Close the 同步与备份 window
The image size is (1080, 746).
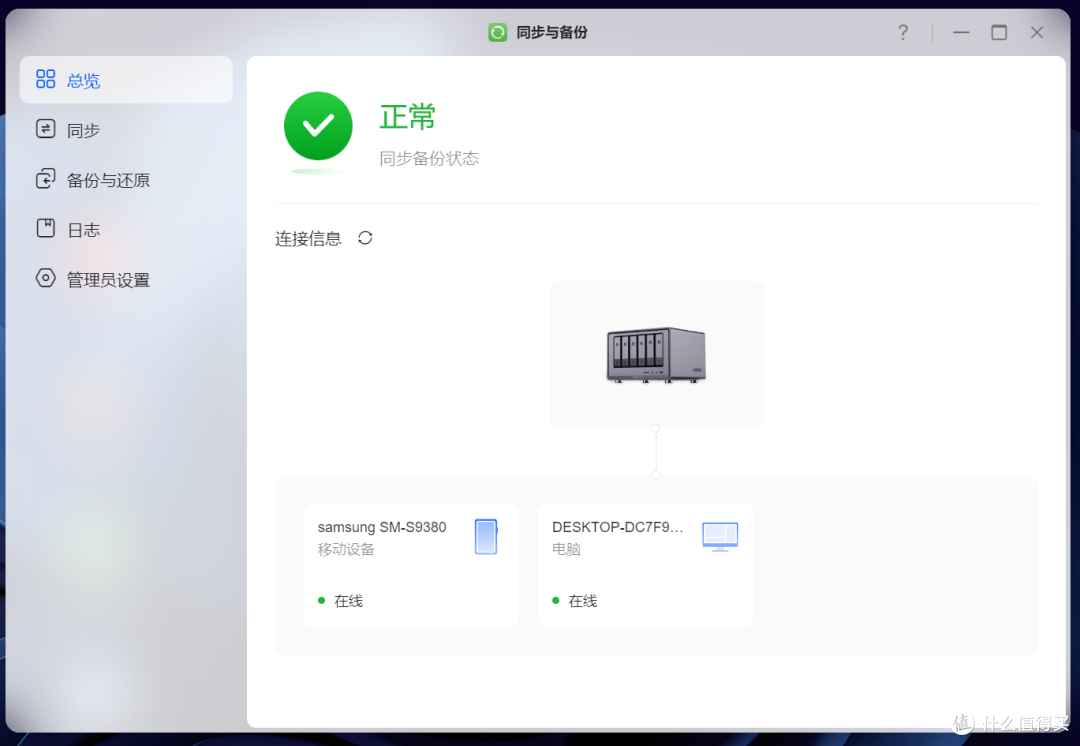pyautogui.click(x=1037, y=32)
